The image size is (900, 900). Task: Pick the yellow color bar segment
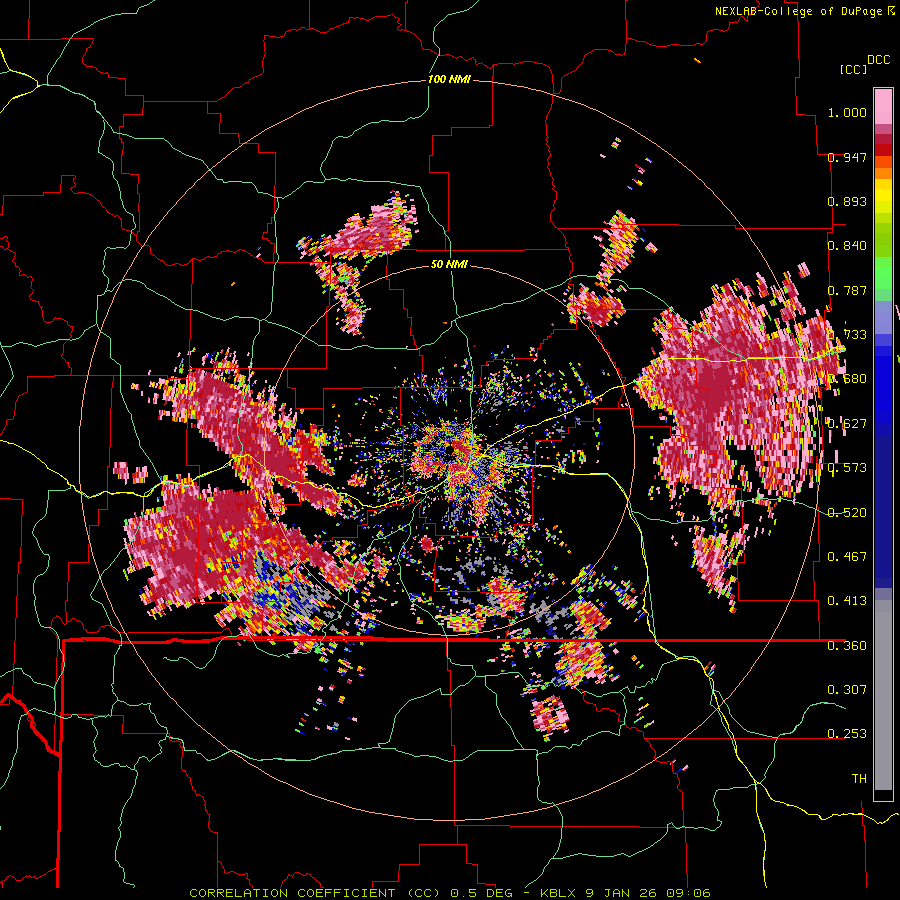point(883,196)
